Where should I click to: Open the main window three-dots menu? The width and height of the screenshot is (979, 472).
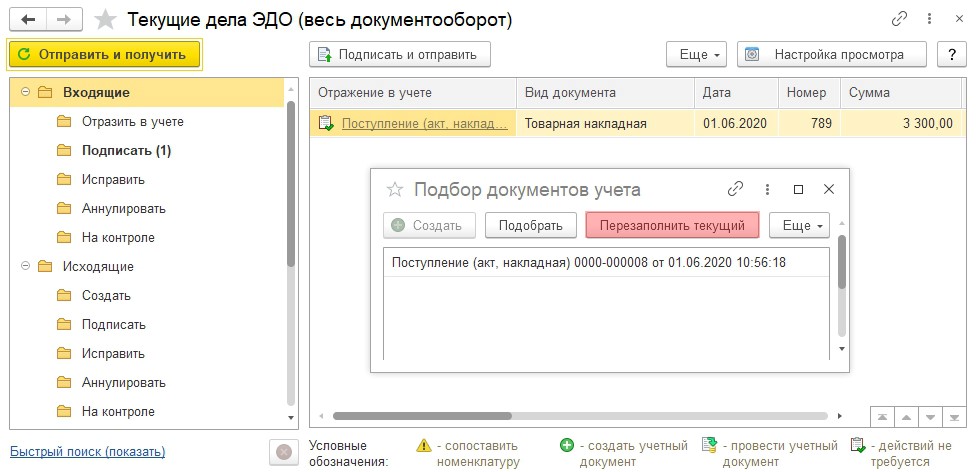pos(930,20)
